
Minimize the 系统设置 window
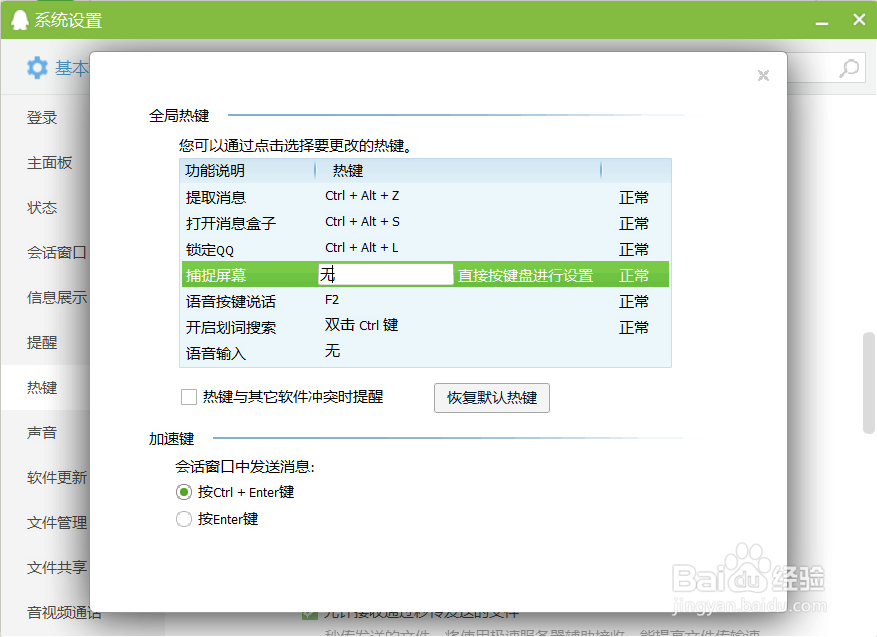(x=822, y=22)
